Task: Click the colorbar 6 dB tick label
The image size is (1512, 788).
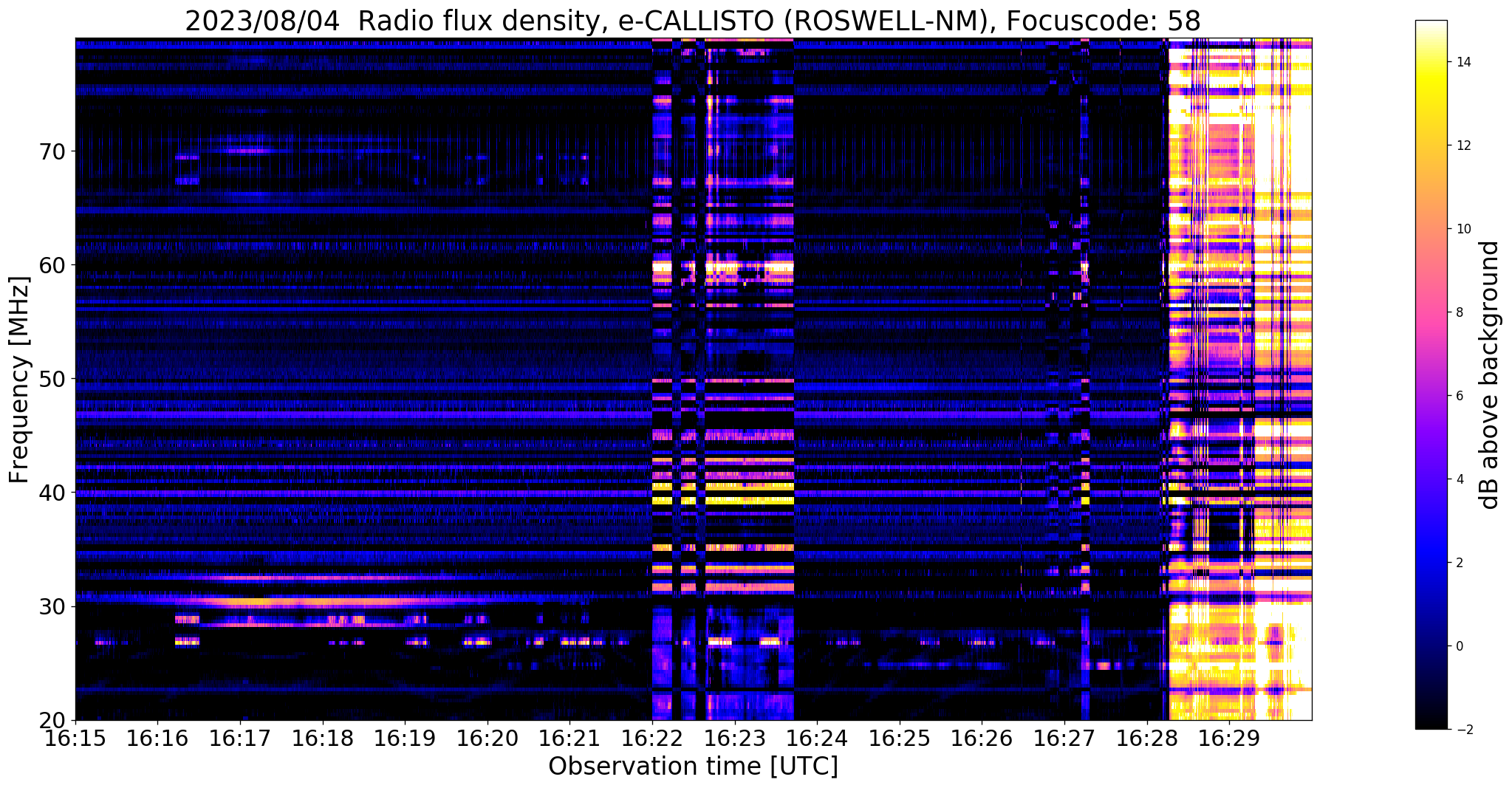Action: point(1458,396)
